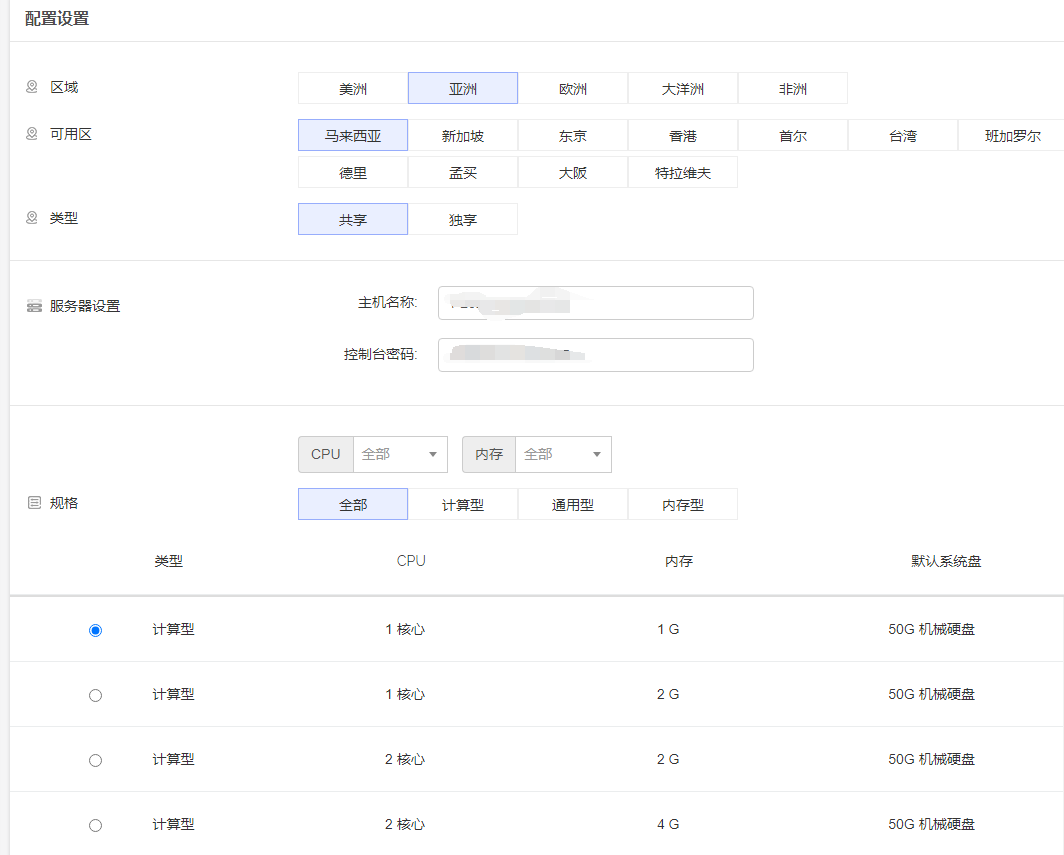The width and height of the screenshot is (1064, 855).
Task: Select the 1 核心 2 G plan radio button
Action: coord(95,695)
